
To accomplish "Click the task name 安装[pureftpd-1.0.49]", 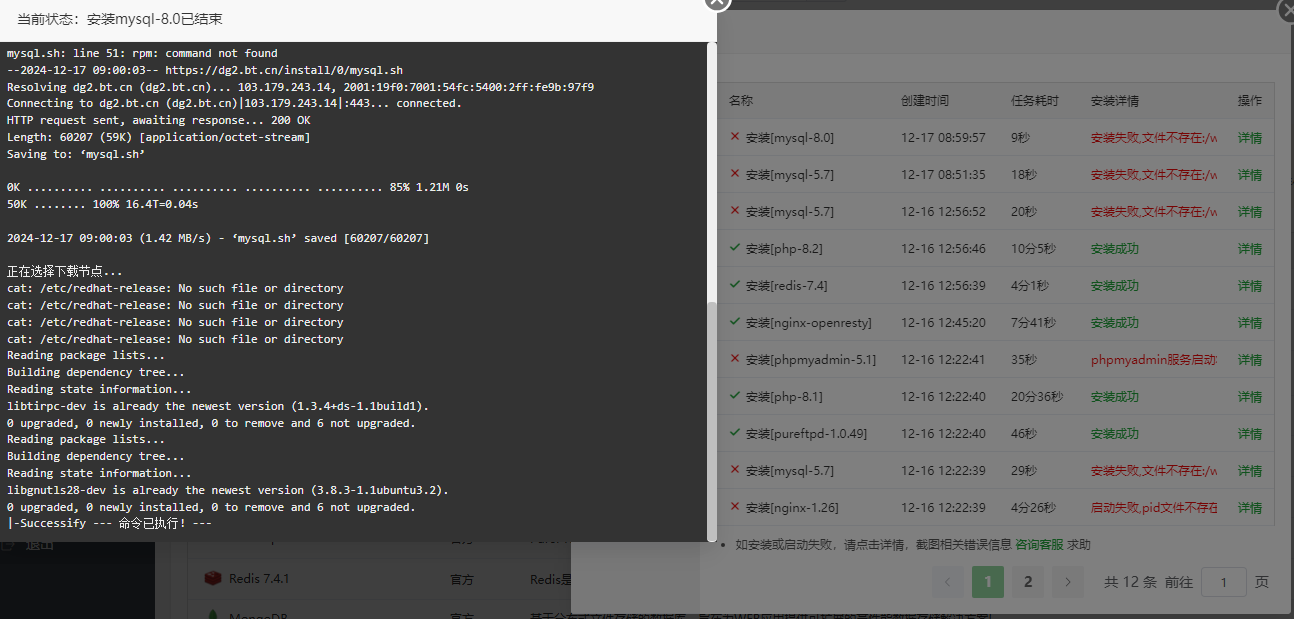I will [806, 434].
